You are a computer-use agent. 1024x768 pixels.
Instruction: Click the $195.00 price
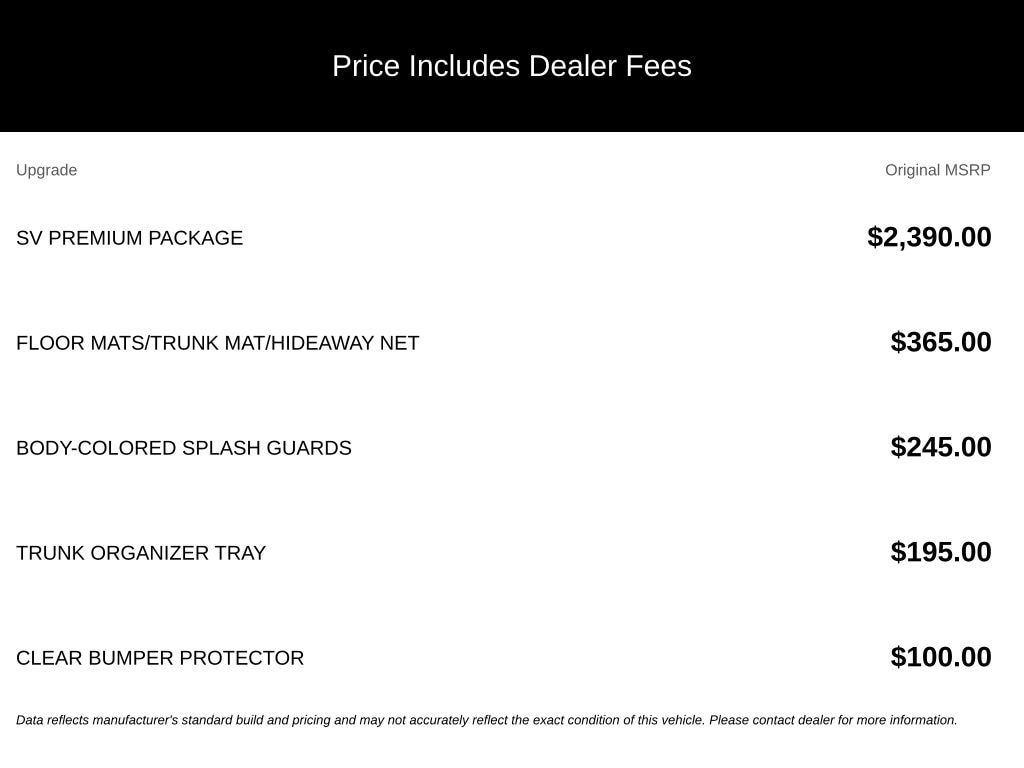941,552
